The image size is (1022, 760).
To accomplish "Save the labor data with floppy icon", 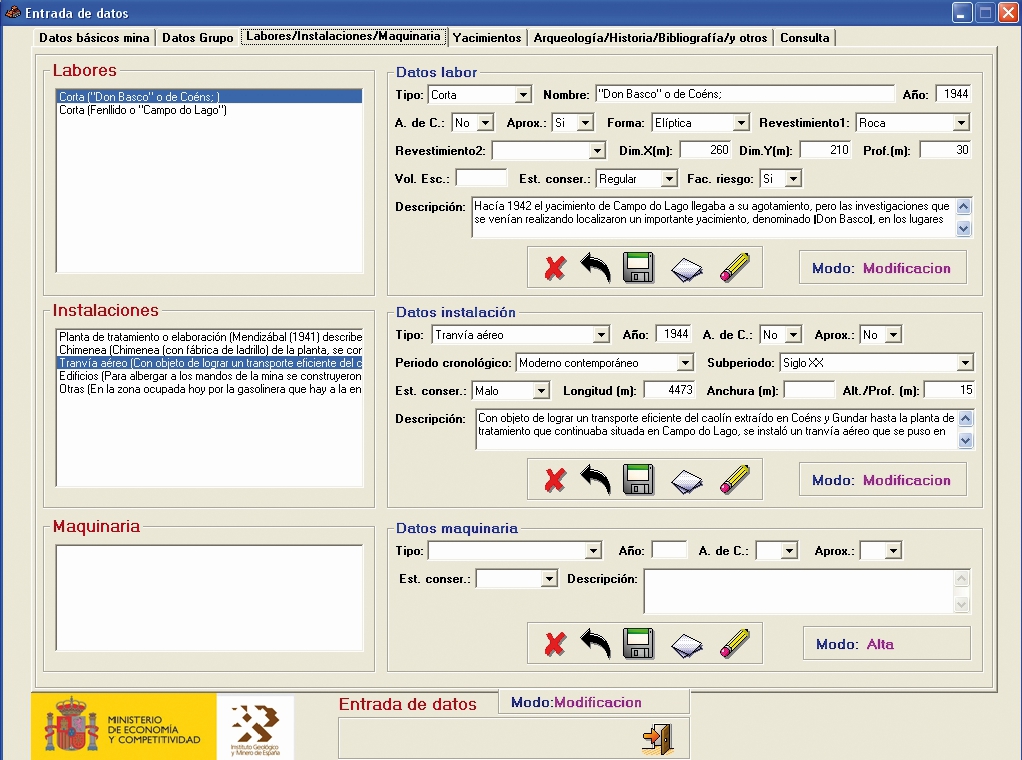I will click(638, 268).
